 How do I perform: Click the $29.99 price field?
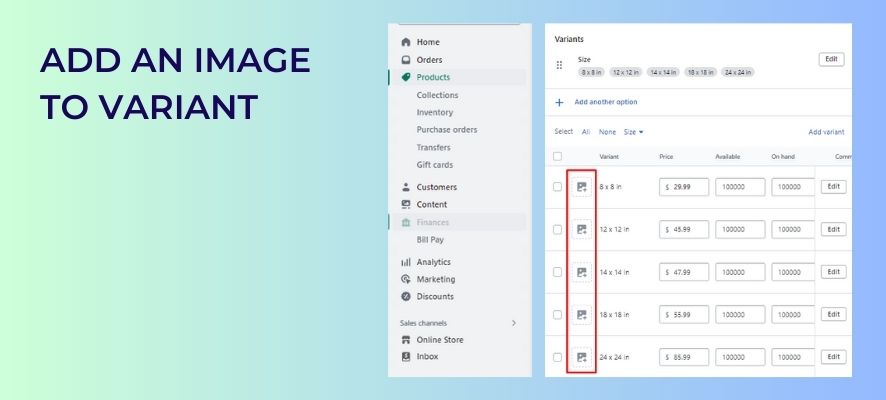[x=684, y=187]
